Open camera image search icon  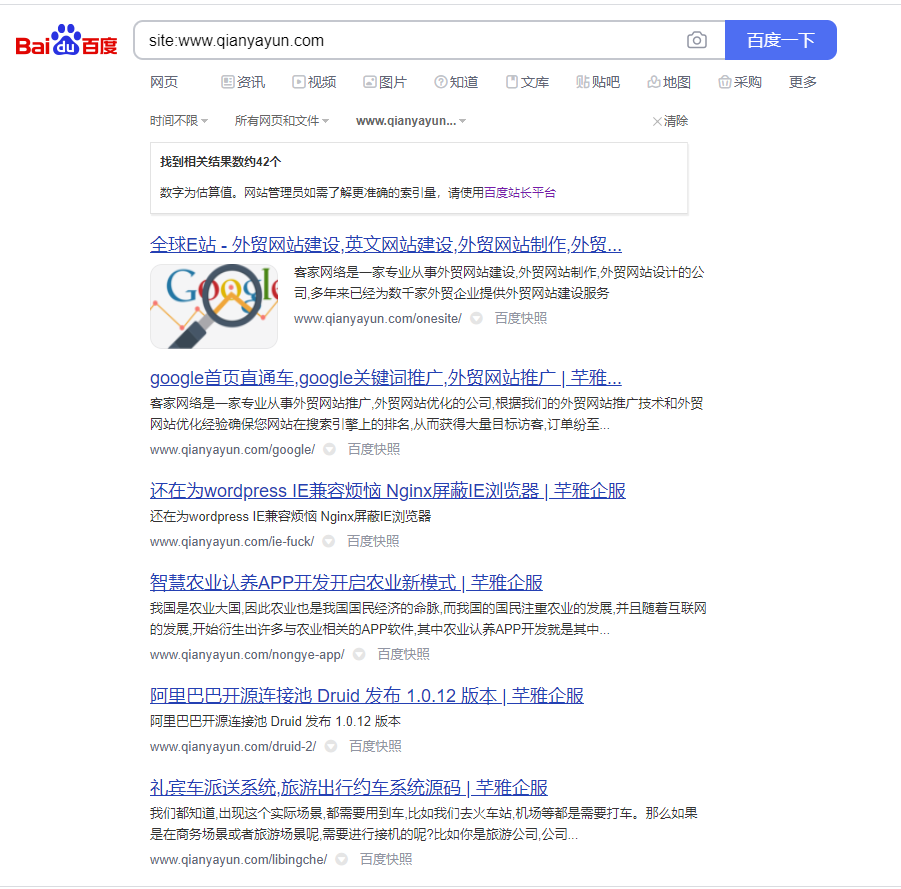(696, 41)
